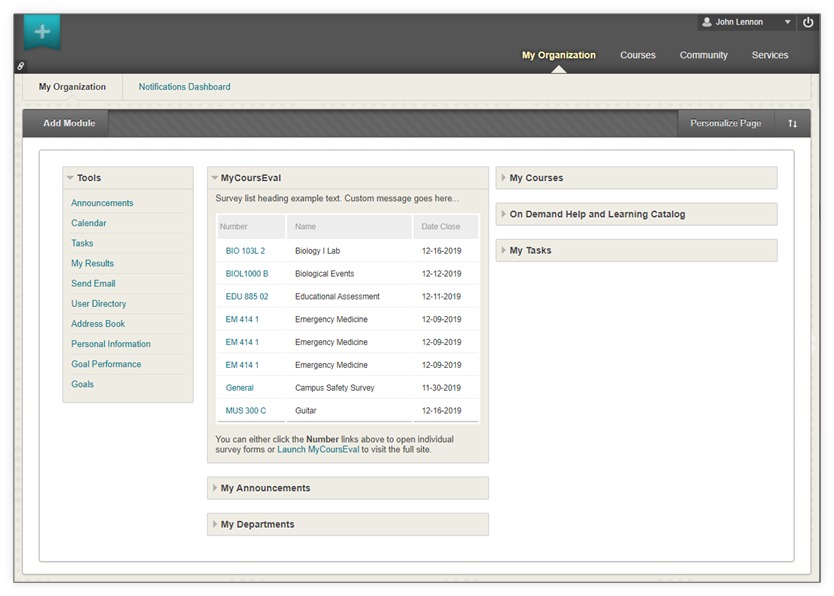Open Send Email in Tools list
The height and width of the screenshot is (596, 834).
coord(93,284)
